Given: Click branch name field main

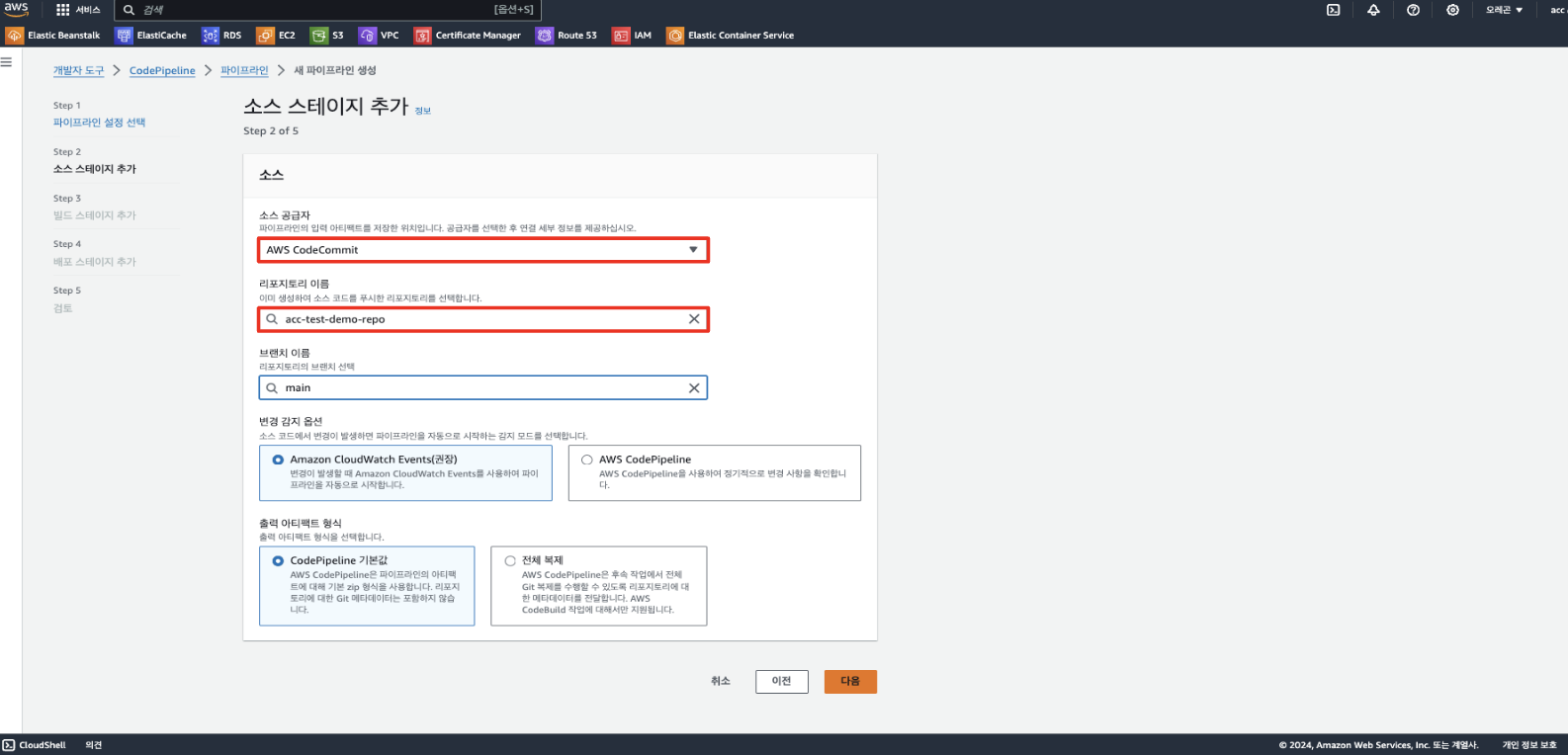Looking at the screenshot, I should tap(483, 388).
